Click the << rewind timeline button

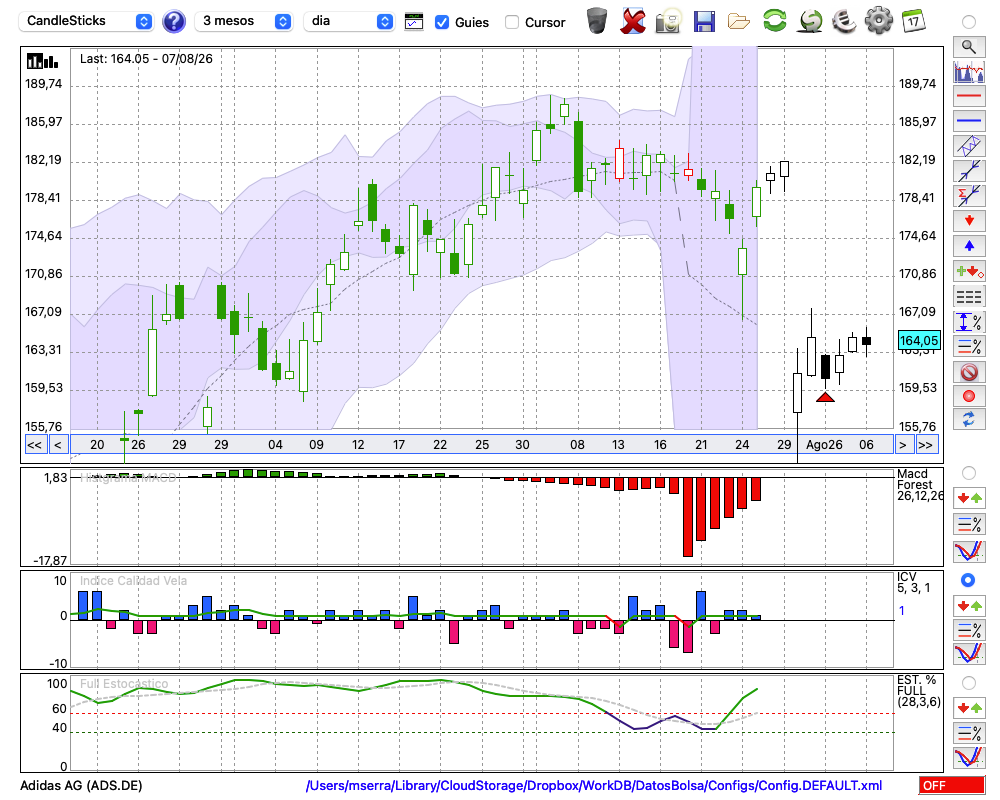pyautogui.click(x=35, y=445)
